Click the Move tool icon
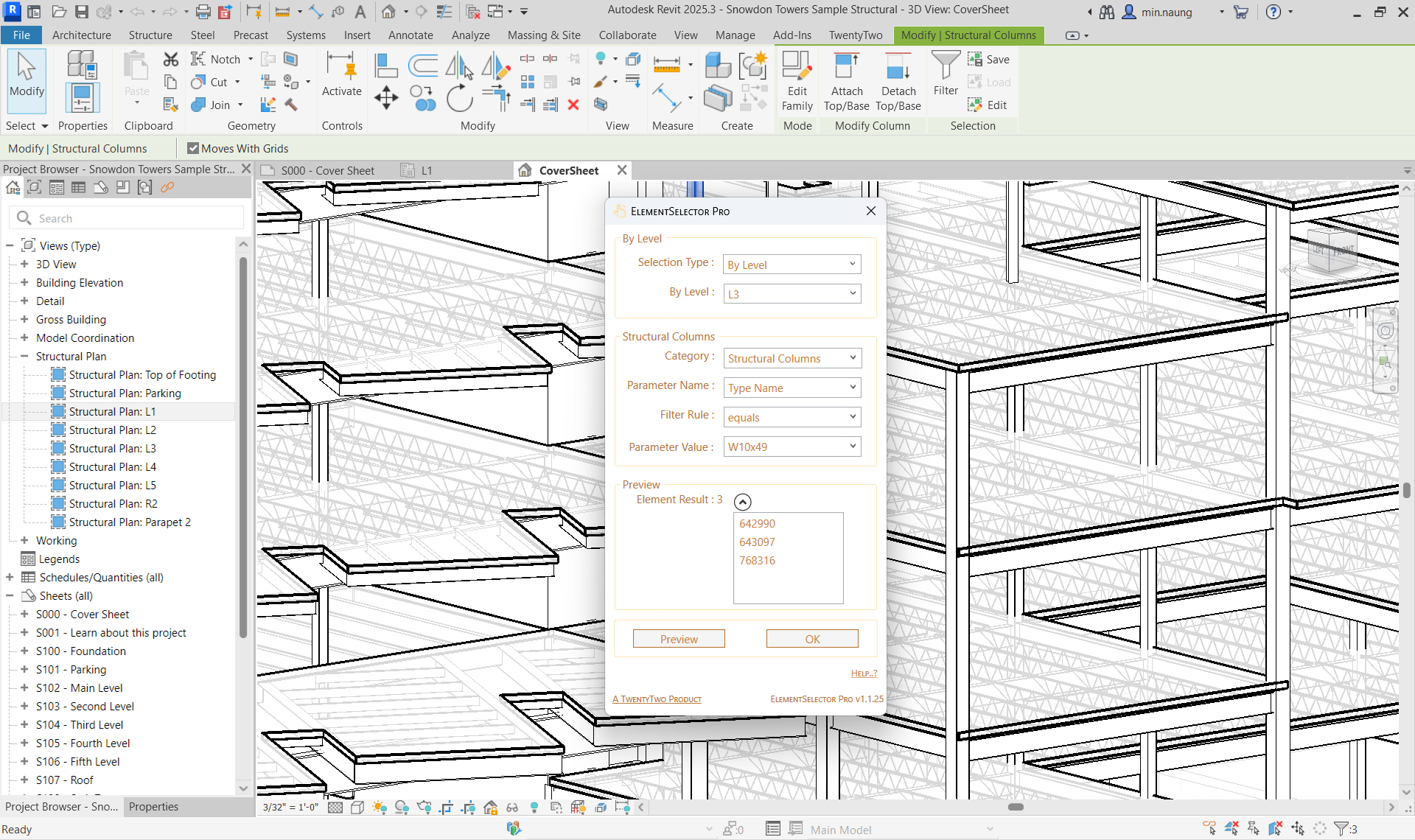The width and height of the screenshot is (1415, 840). (386, 98)
